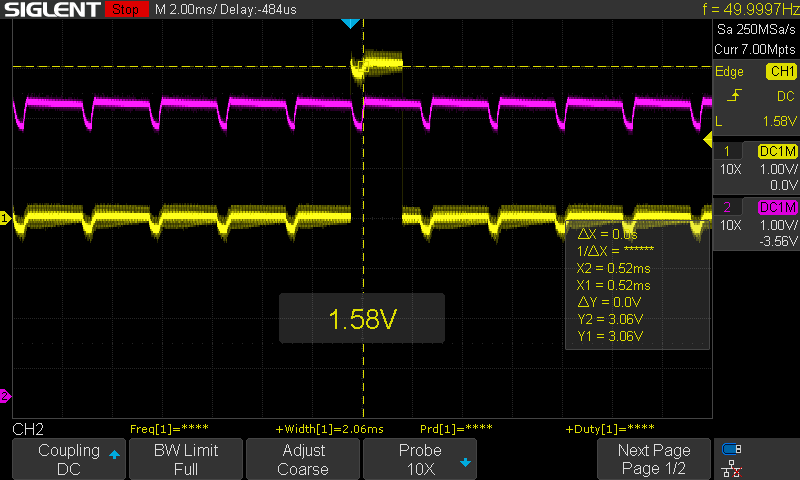Click the channel 1 ground marker on left edge

5,217
